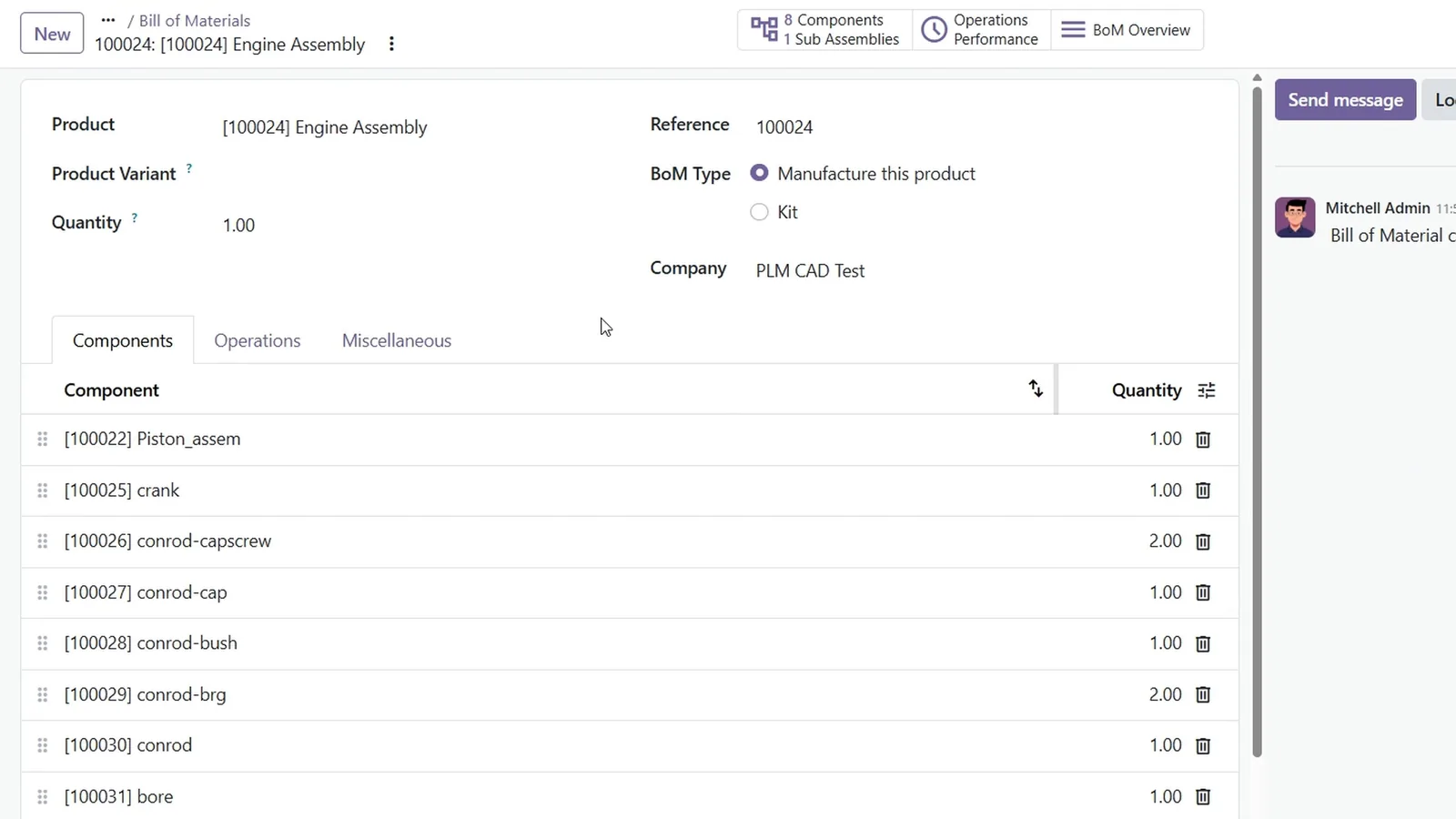Select [100027] conrod-cap component
Screen dimensions: 1456x819
[146, 592]
